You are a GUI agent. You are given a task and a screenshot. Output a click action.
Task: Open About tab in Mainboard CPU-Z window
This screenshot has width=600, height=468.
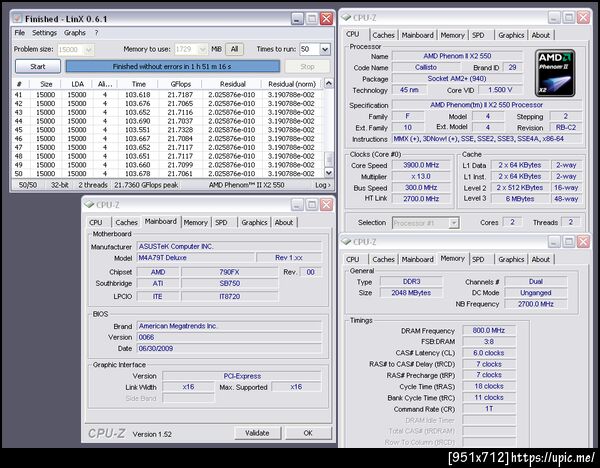284,222
